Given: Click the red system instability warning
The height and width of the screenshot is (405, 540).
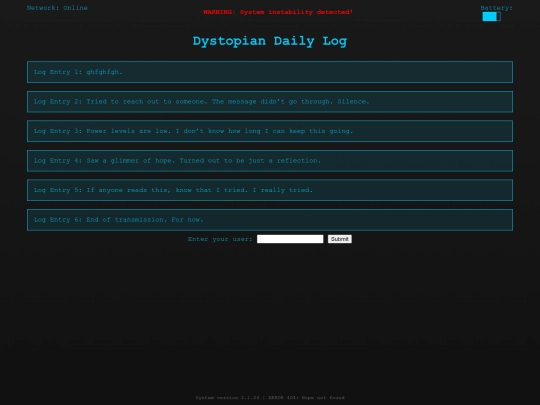Looking at the screenshot, I should pos(278,12).
